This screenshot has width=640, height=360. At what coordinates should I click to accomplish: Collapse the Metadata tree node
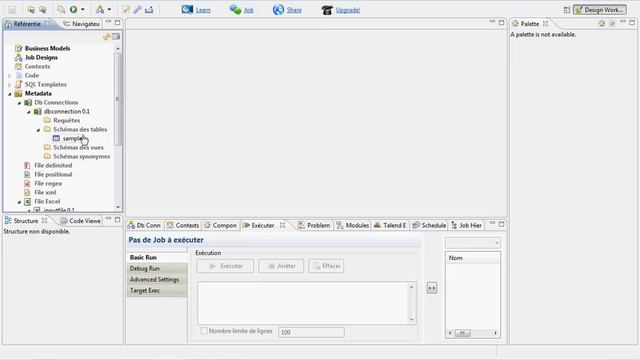click(x=10, y=93)
